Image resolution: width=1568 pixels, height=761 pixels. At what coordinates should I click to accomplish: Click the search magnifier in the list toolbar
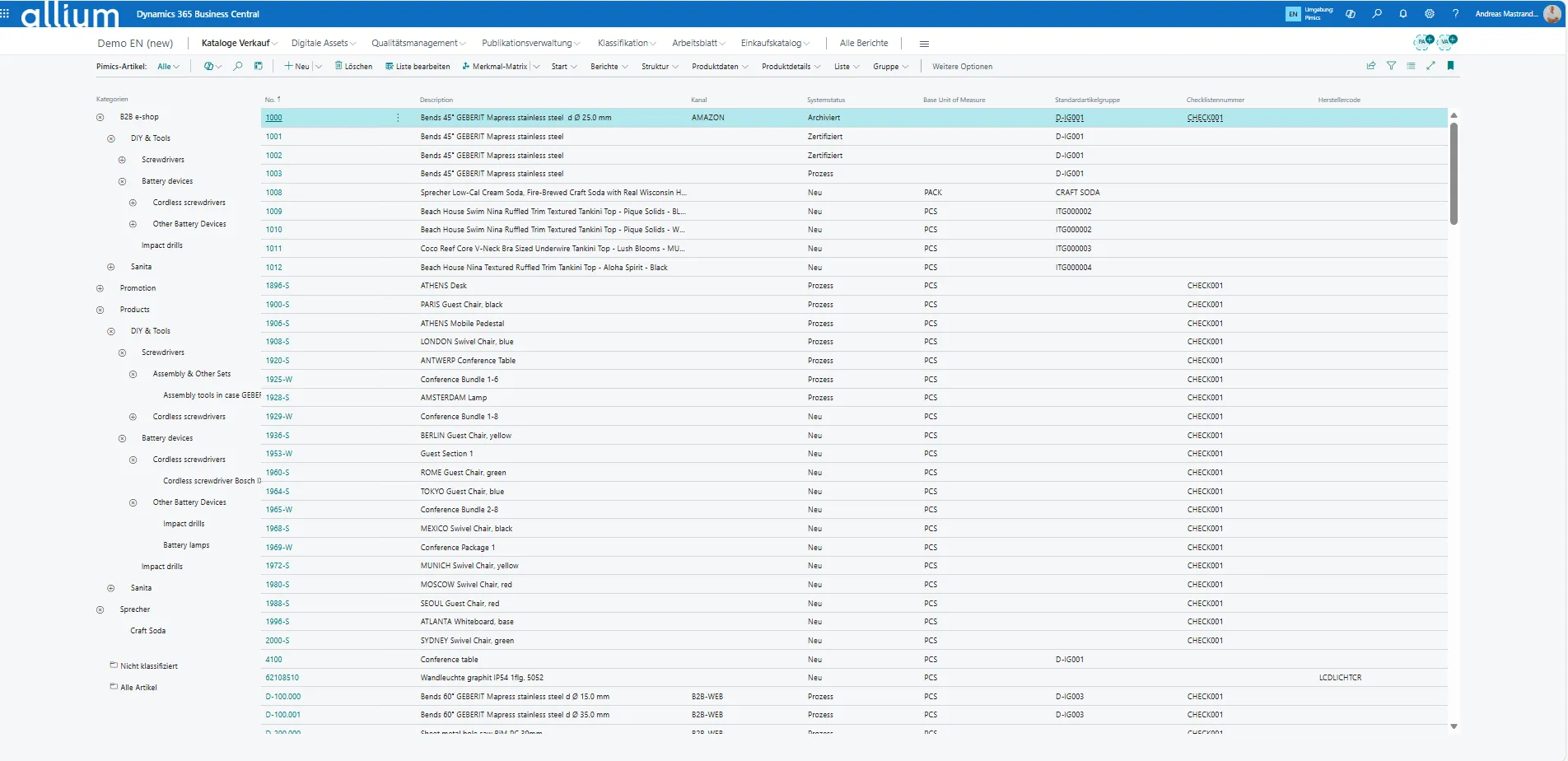pos(238,66)
